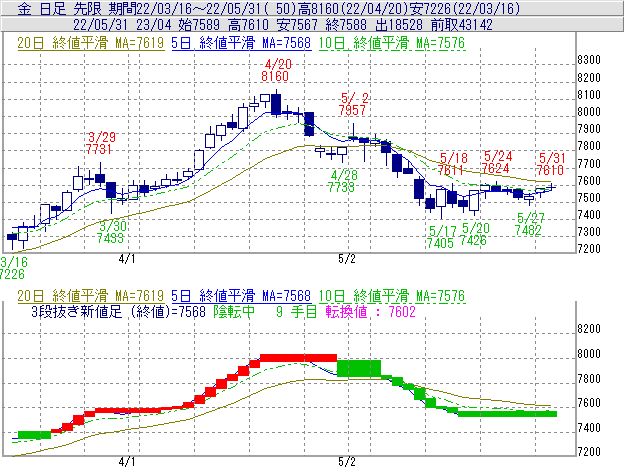Click the large green block near 5/2 in lower chart
The height and width of the screenshot is (475, 624).
[359, 368]
